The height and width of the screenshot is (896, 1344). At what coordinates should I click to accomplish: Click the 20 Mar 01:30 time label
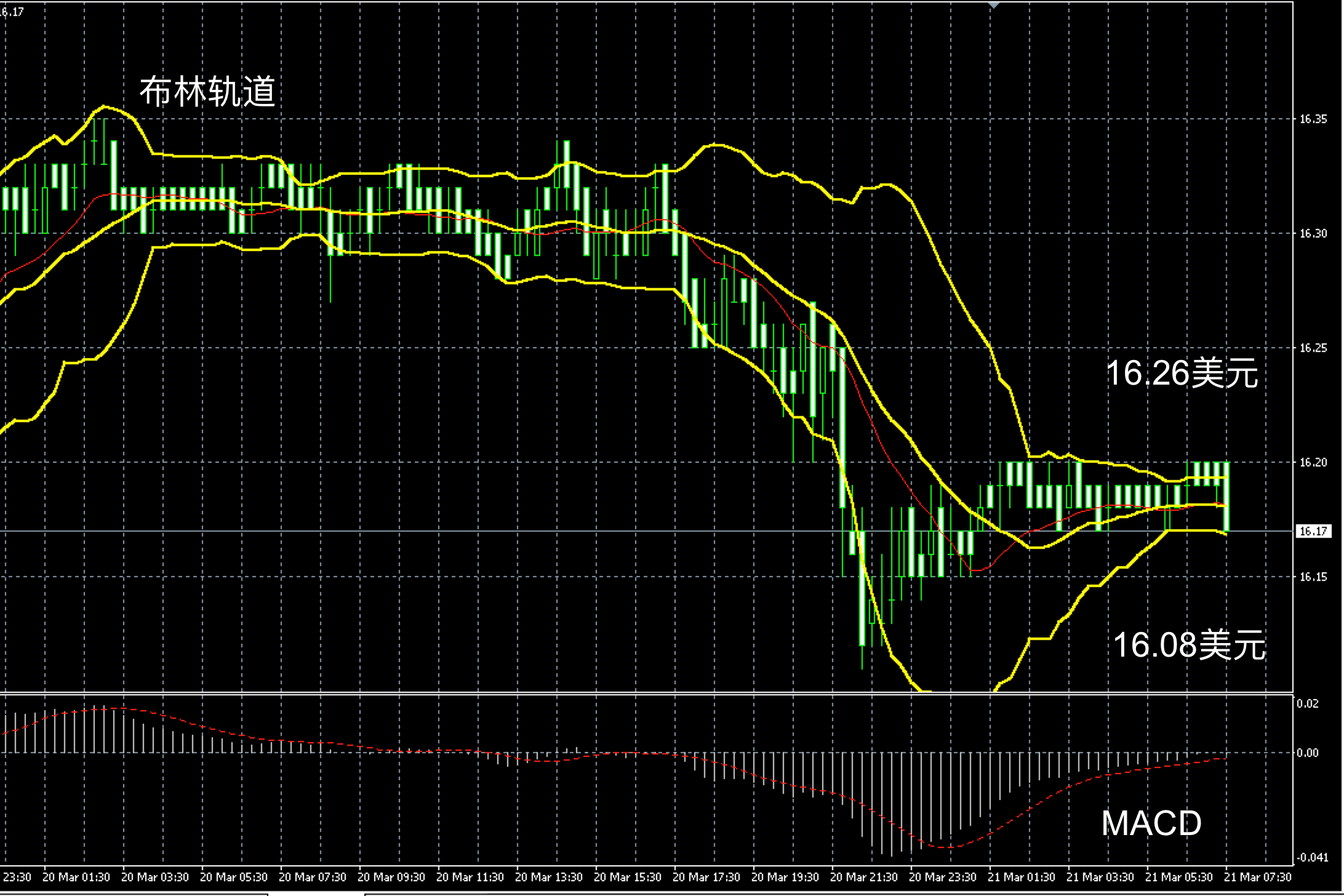coord(76,877)
